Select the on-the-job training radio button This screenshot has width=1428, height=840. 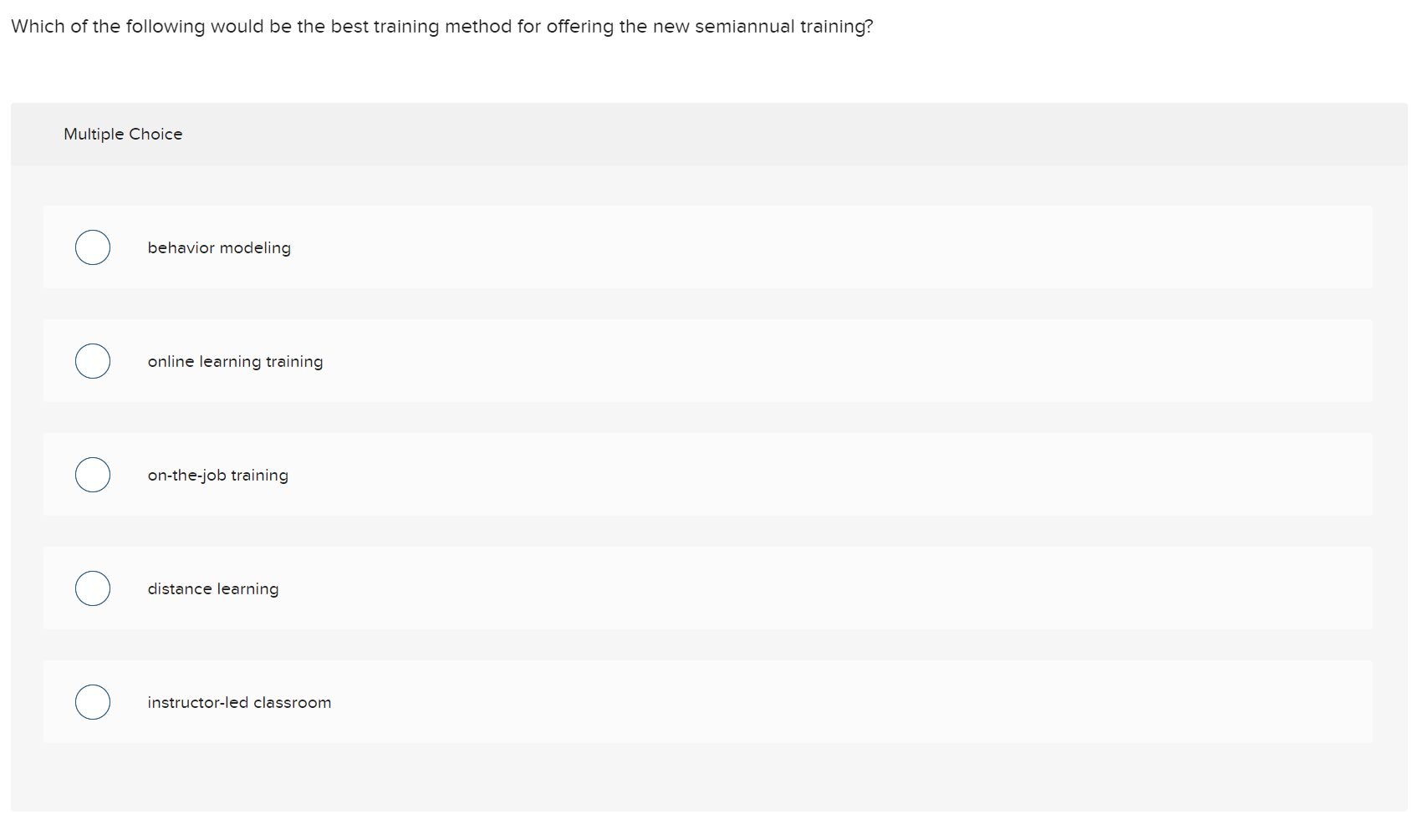(x=92, y=474)
